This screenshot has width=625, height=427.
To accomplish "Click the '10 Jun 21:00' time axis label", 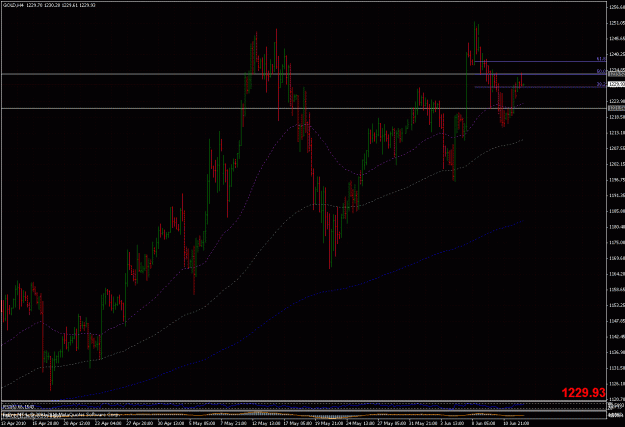I will click(x=516, y=423).
